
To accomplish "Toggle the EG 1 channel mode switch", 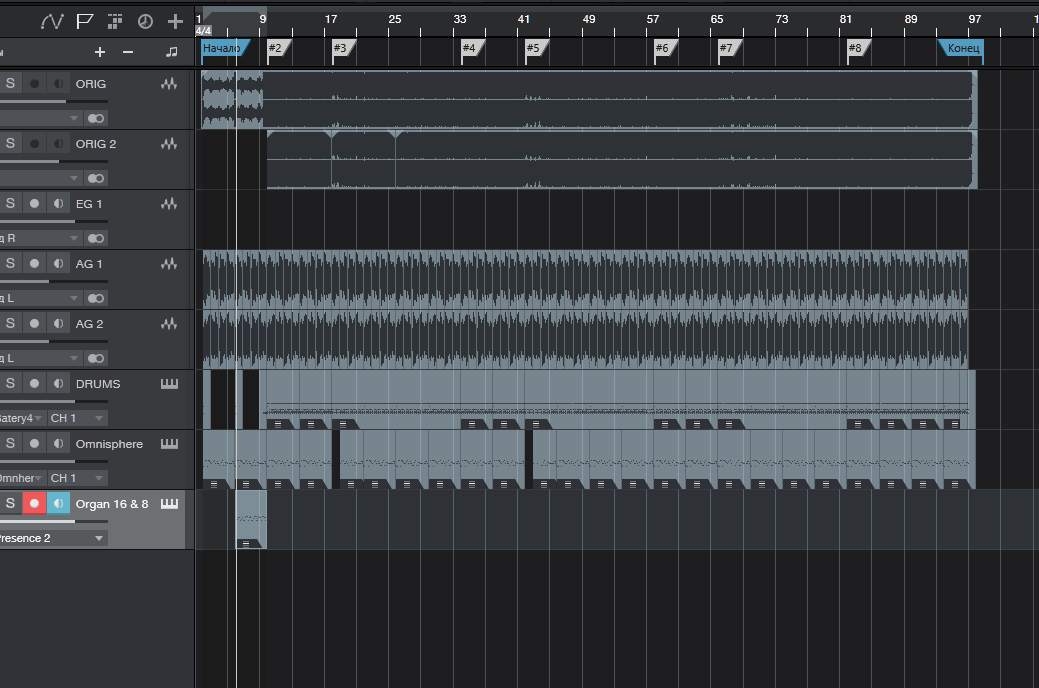I will (x=96, y=238).
